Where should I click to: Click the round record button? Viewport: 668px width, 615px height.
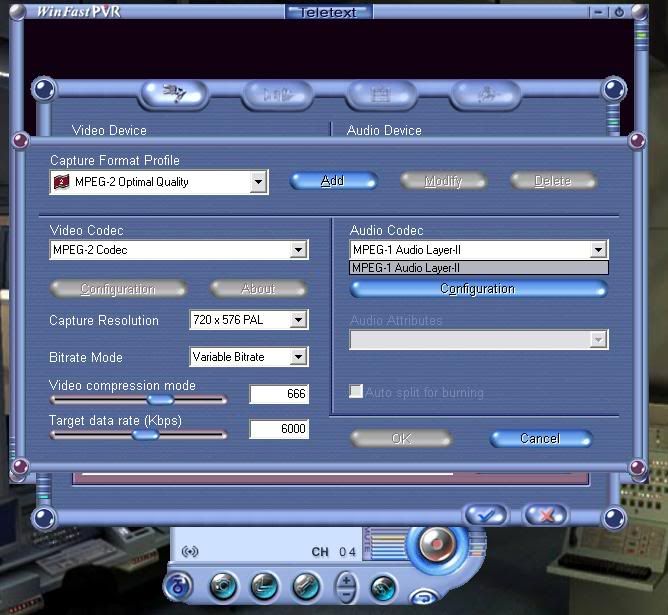coord(436,545)
